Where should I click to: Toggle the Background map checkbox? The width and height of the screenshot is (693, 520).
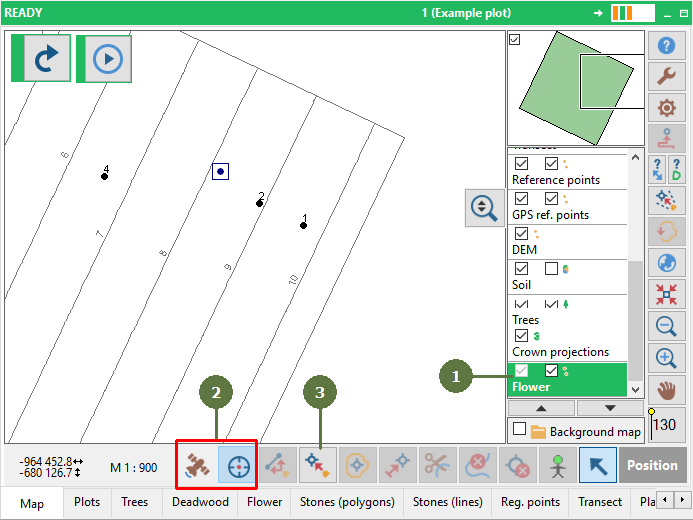(519, 429)
